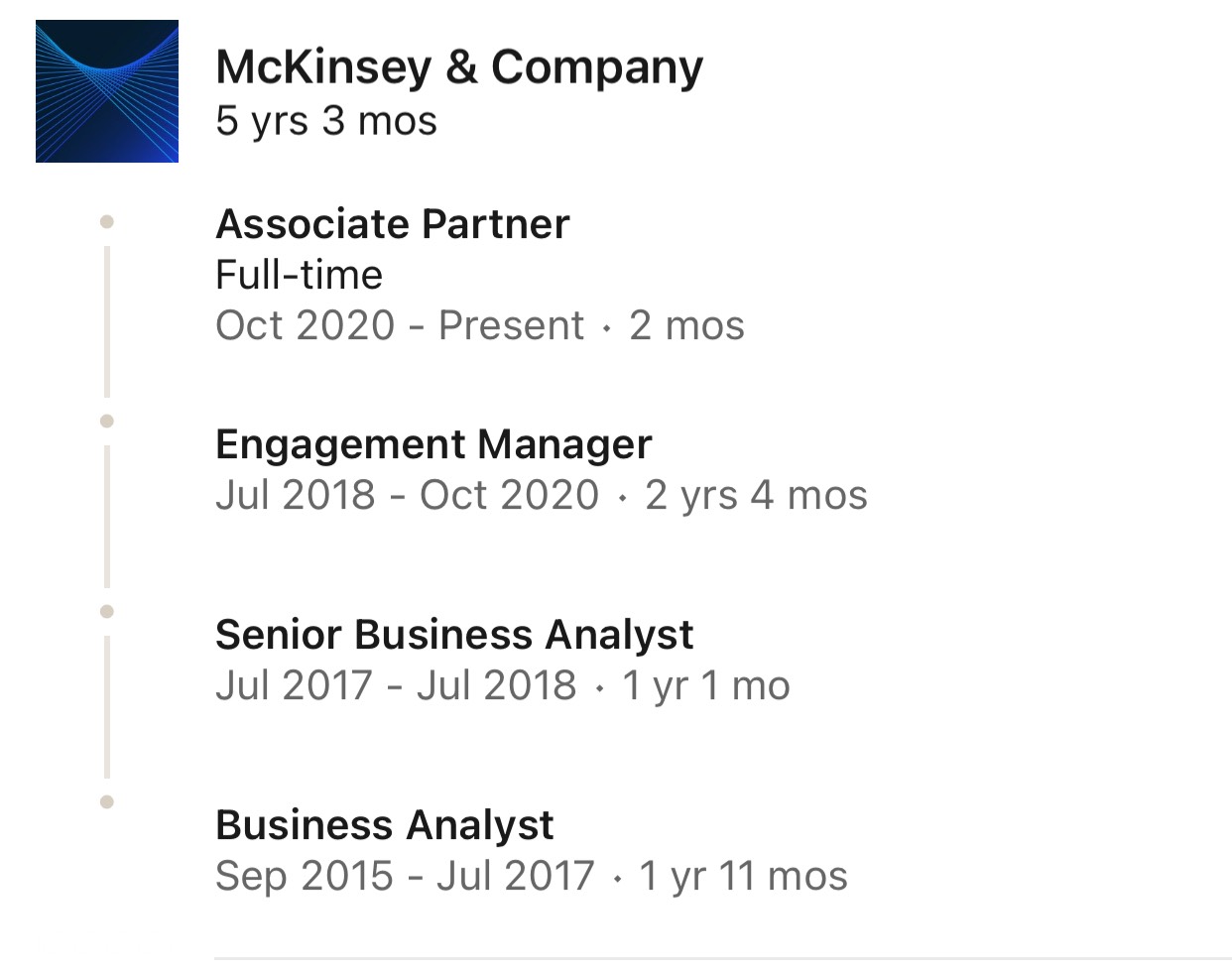This screenshot has width=1232, height=971.
Task: Open the Engagement Manager position title
Action: (433, 444)
